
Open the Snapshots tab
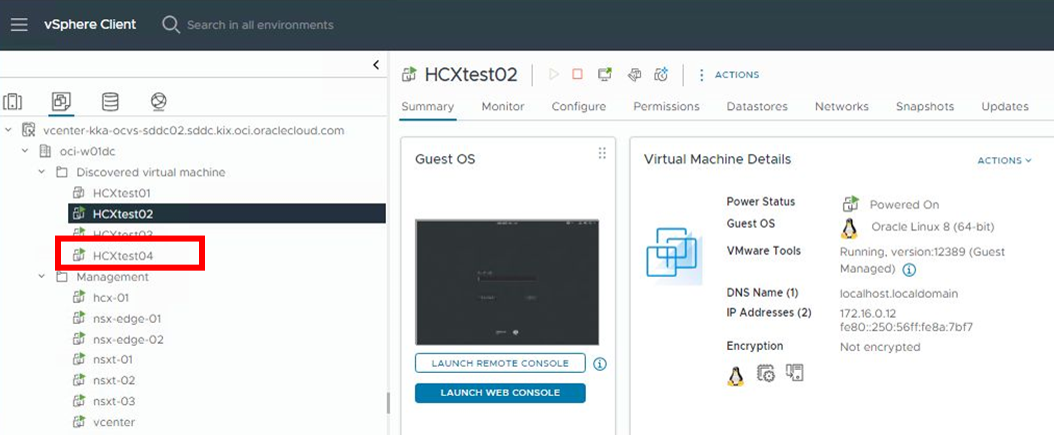tap(924, 106)
